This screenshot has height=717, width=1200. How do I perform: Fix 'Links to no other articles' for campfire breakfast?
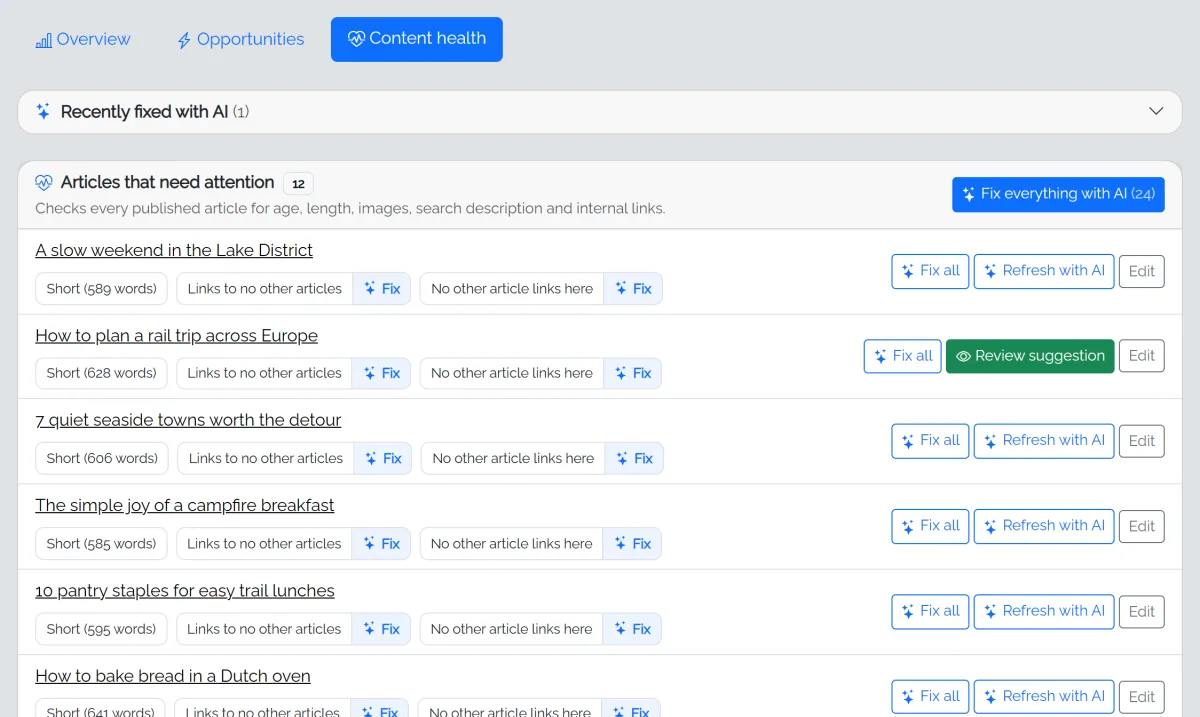[x=381, y=544]
